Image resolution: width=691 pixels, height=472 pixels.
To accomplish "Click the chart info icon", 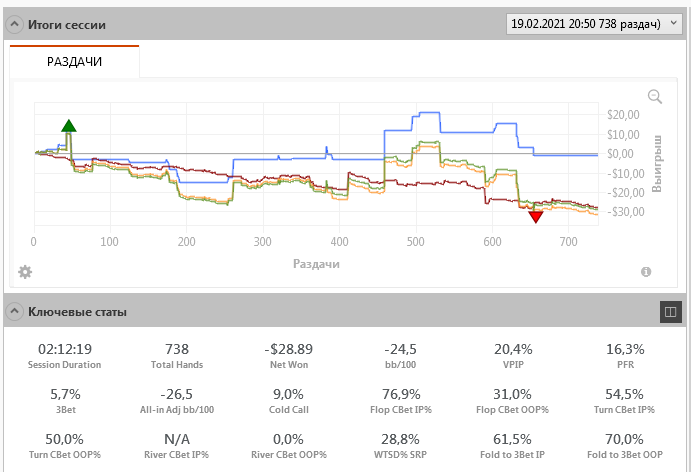I will click(x=646, y=272).
